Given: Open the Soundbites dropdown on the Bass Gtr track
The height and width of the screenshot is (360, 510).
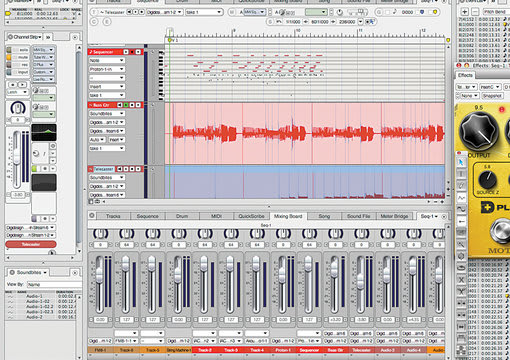Looking at the screenshot, I should (107, 114).
